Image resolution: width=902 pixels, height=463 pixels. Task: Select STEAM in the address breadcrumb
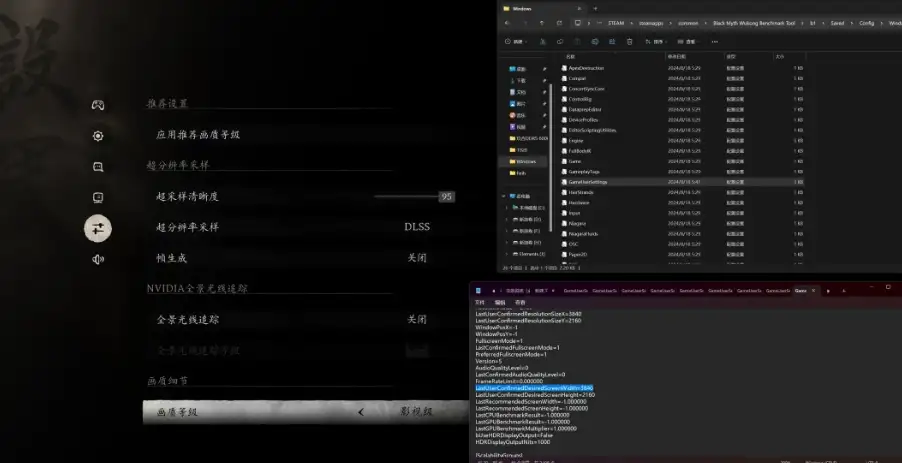(x=616, y=24)
